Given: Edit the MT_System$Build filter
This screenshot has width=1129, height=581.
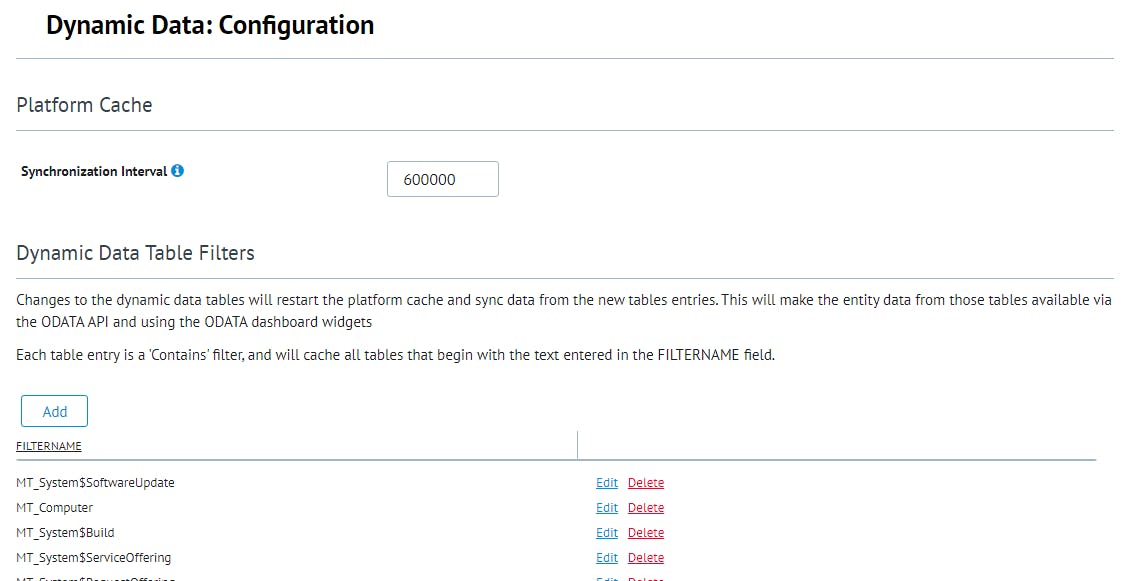Looking at the screenshot, I should point(607,533).
